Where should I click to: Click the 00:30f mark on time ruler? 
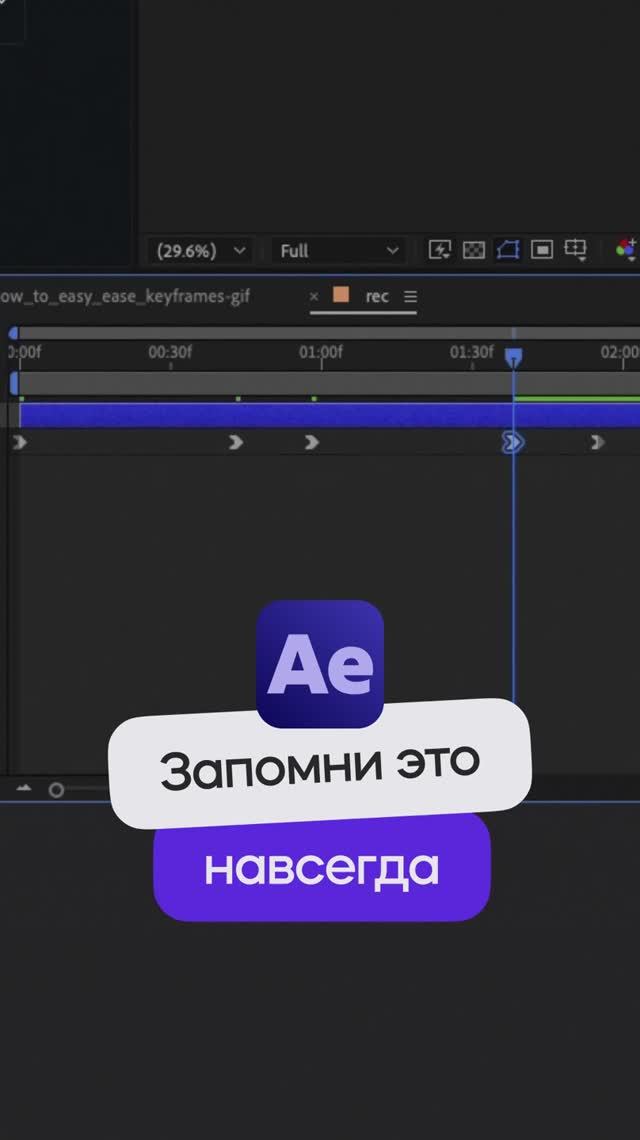point(170,353)
